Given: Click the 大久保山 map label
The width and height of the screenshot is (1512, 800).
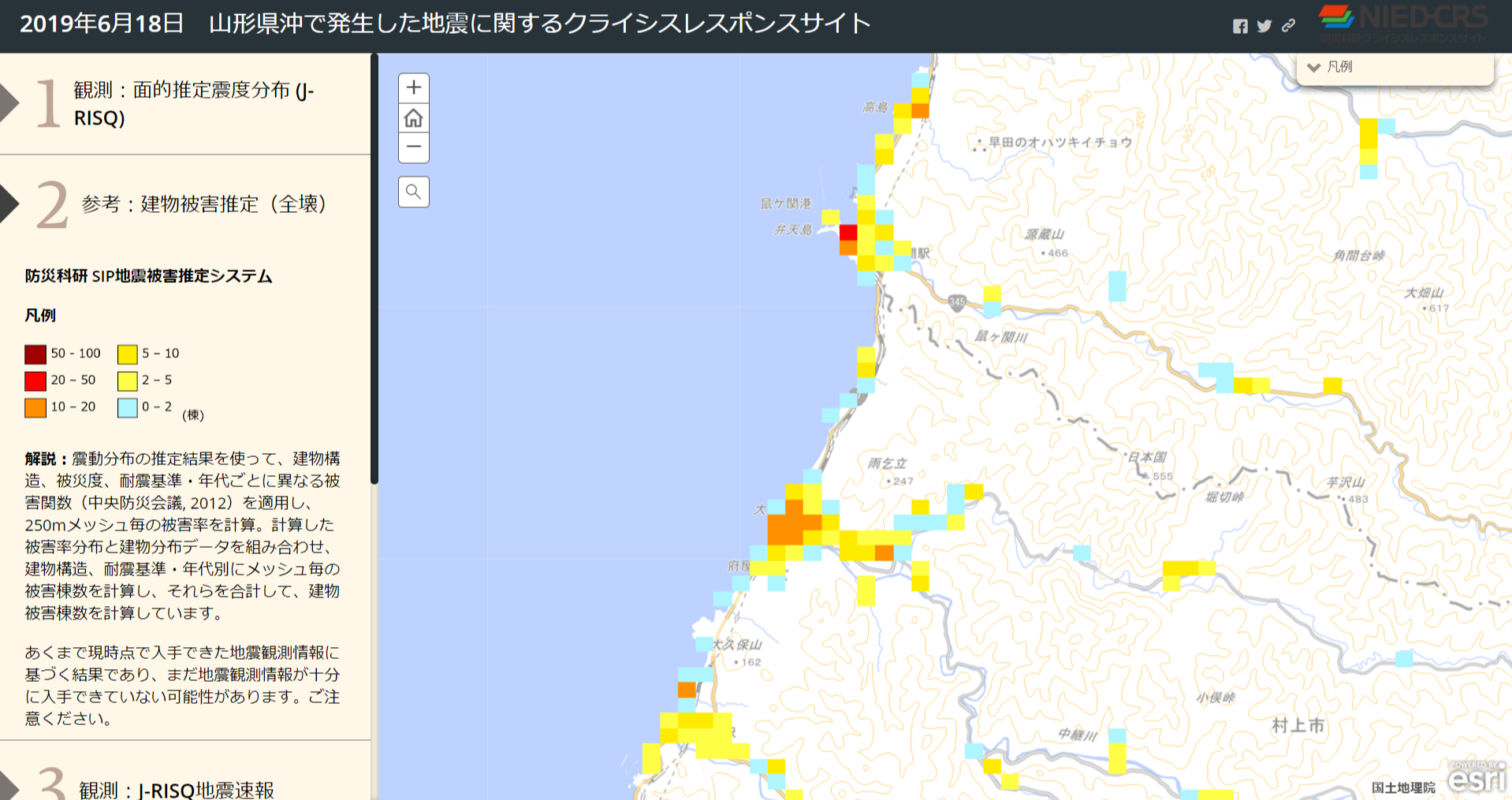Looking at the screenshot, I should 737,645.
